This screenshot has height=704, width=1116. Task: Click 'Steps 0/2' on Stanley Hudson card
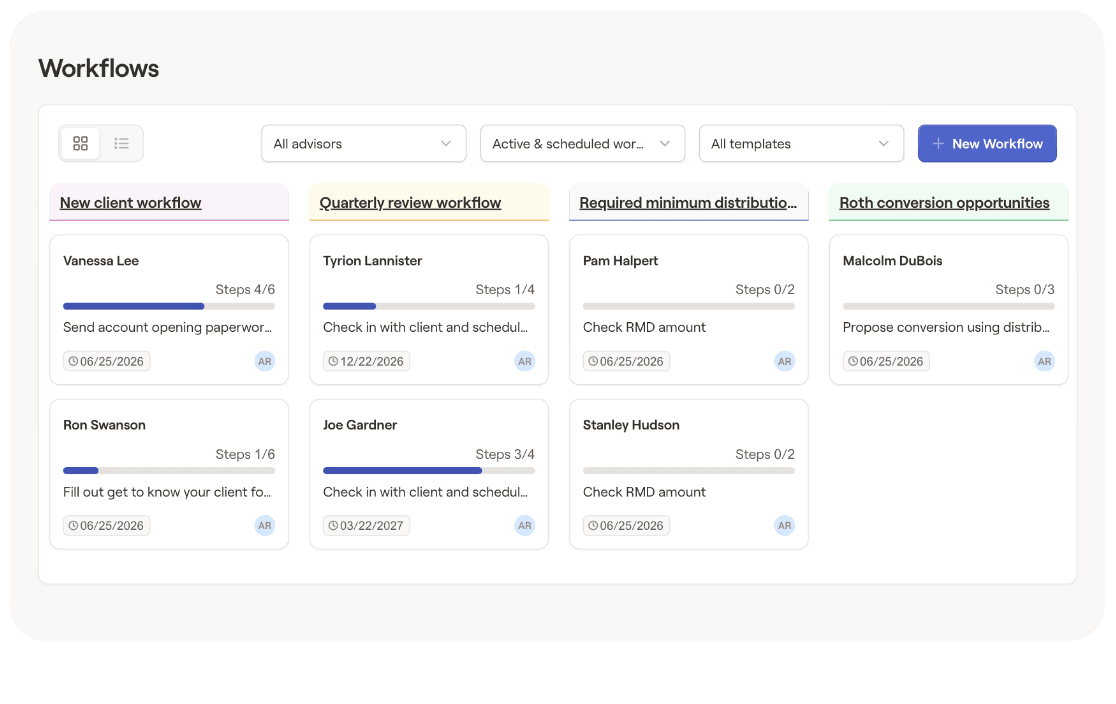(765, 454)
